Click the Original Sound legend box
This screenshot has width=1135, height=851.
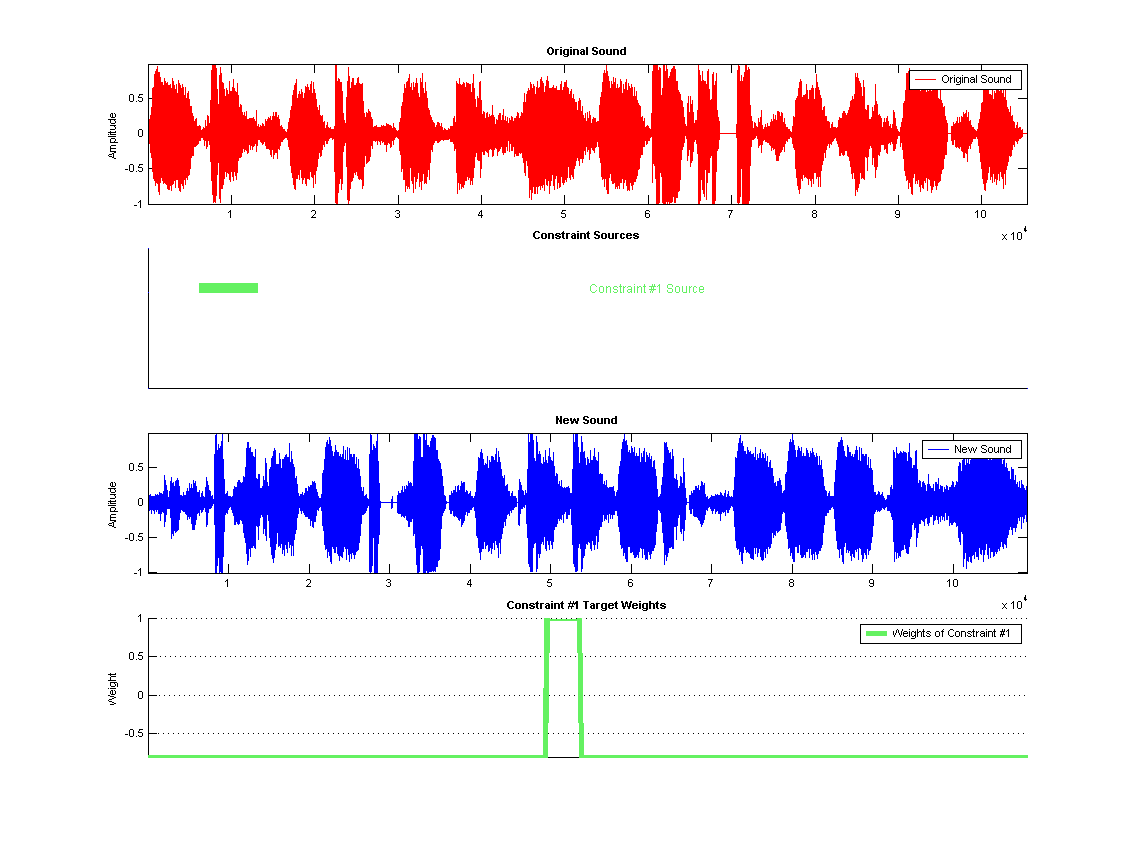(x=965, y=80)
